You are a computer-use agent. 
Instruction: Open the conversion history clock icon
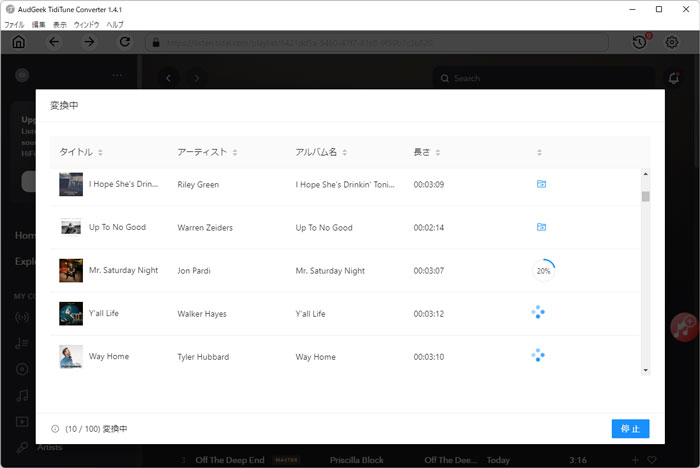point(640,42)
